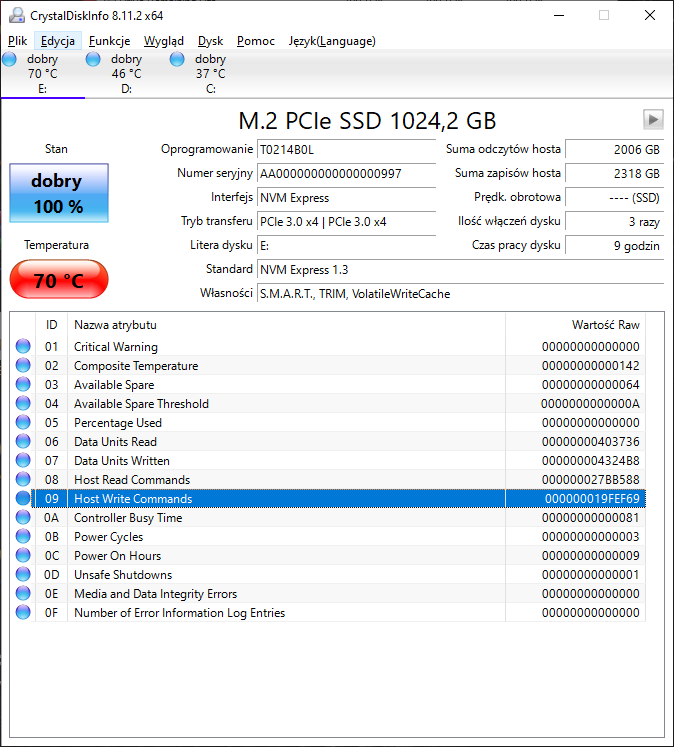Select the Host Write Commands attribute name
Image resolution: width=674 pixels, height=747 pixels.
(x=133, y=499)
